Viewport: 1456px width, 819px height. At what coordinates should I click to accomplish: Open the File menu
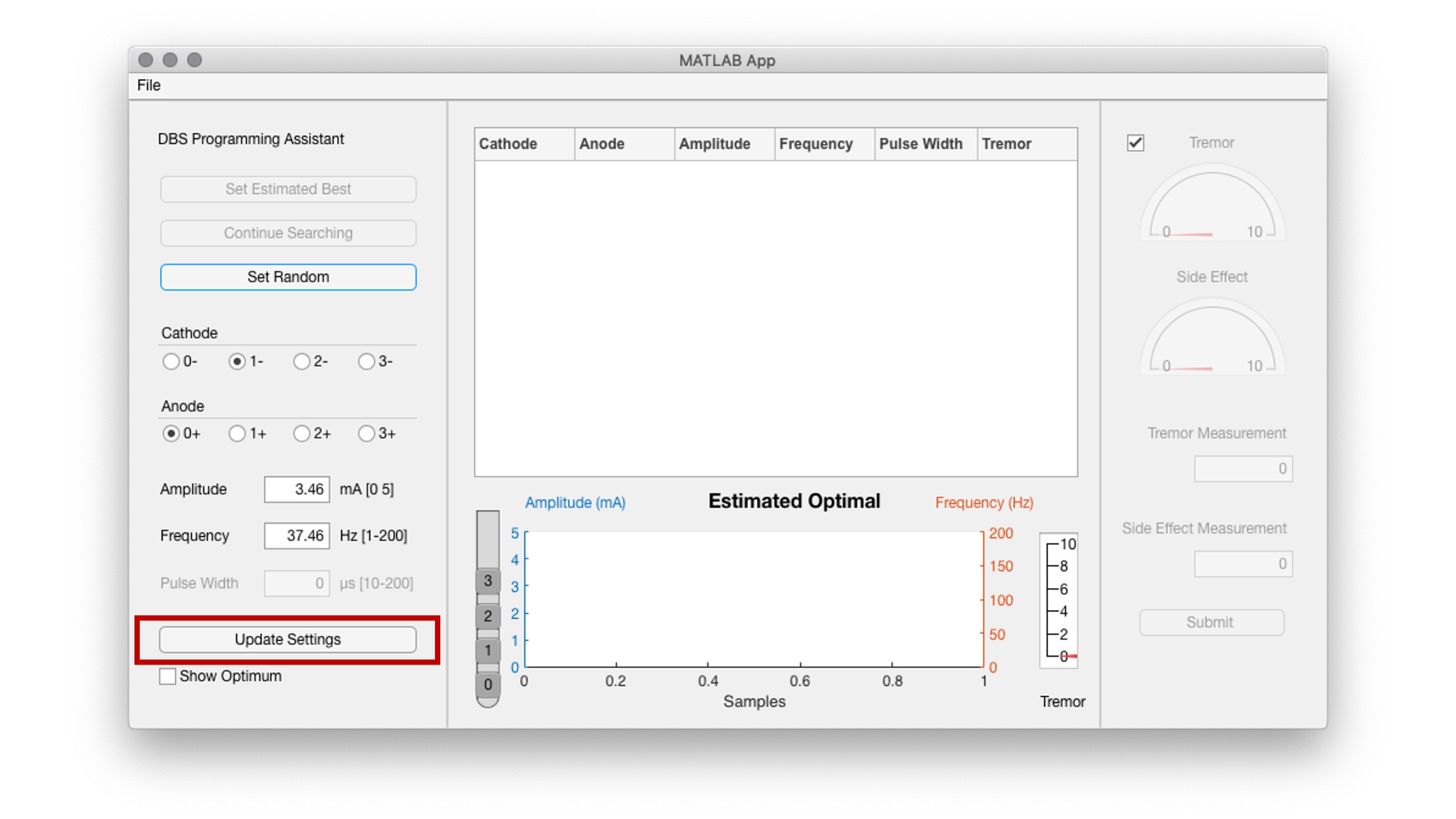click(149, 85)
